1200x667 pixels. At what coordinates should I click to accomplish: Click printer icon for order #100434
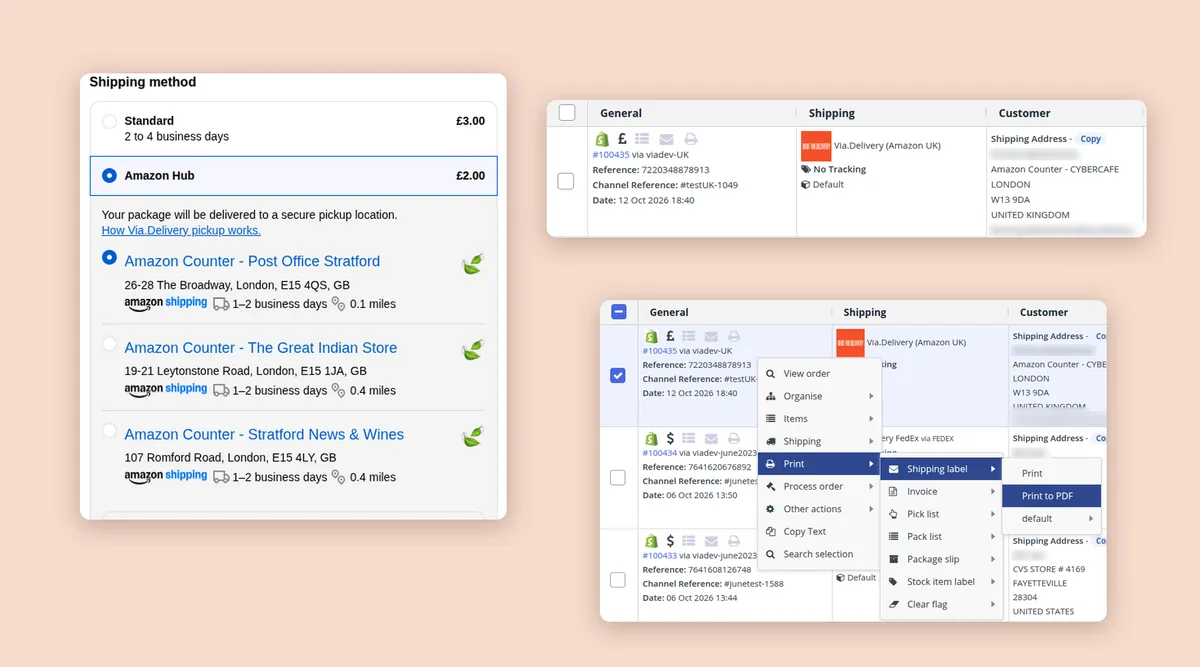pyautogui.click(x=734, y=438)
